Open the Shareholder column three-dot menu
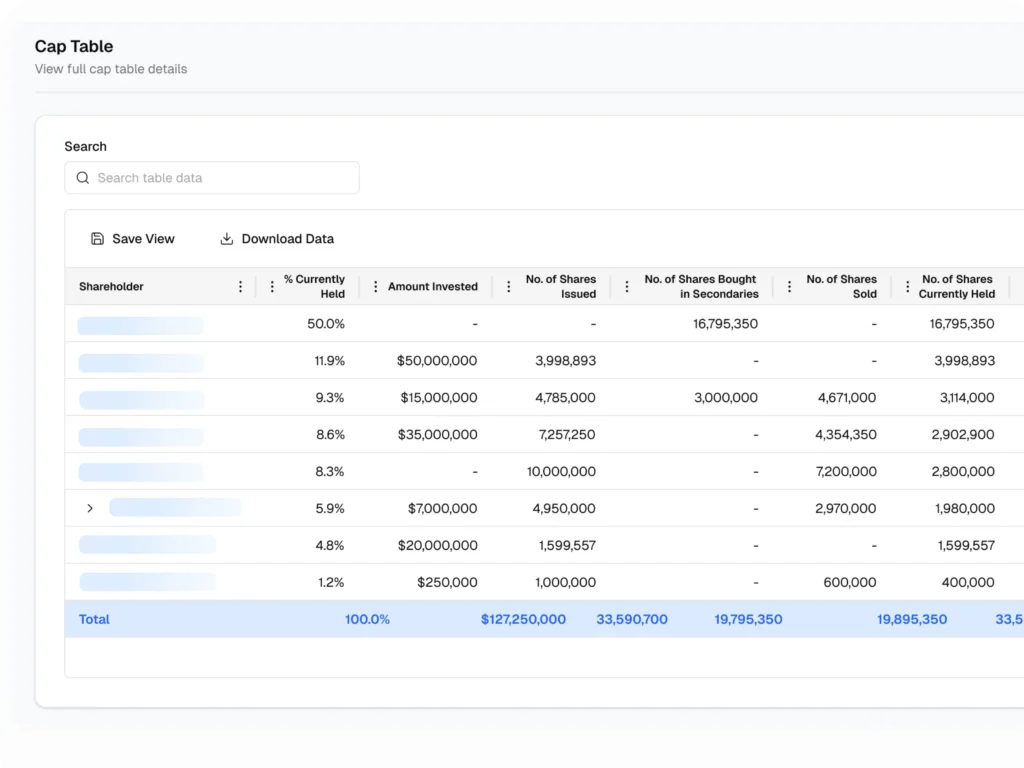The image size is (1024, 768). pos(240,286)
